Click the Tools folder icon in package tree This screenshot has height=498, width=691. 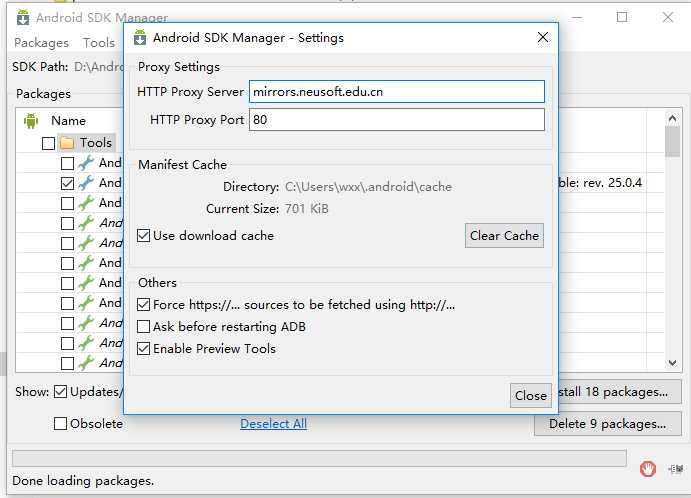click(67, 143)
